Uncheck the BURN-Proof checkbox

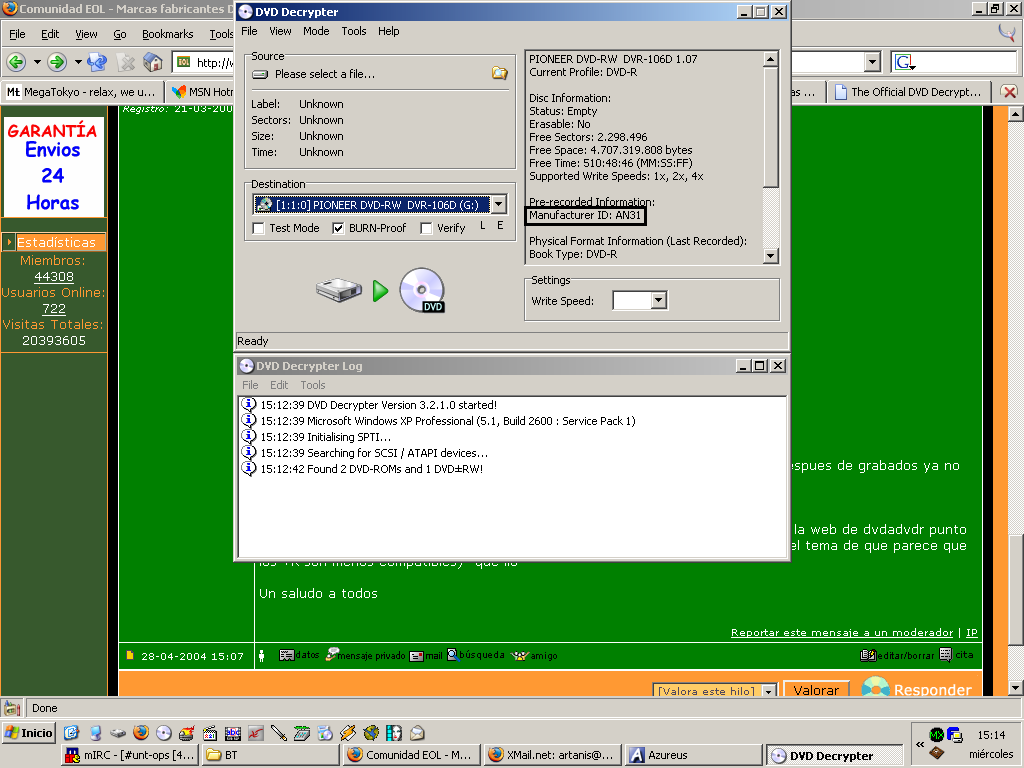tap(338, 228)
